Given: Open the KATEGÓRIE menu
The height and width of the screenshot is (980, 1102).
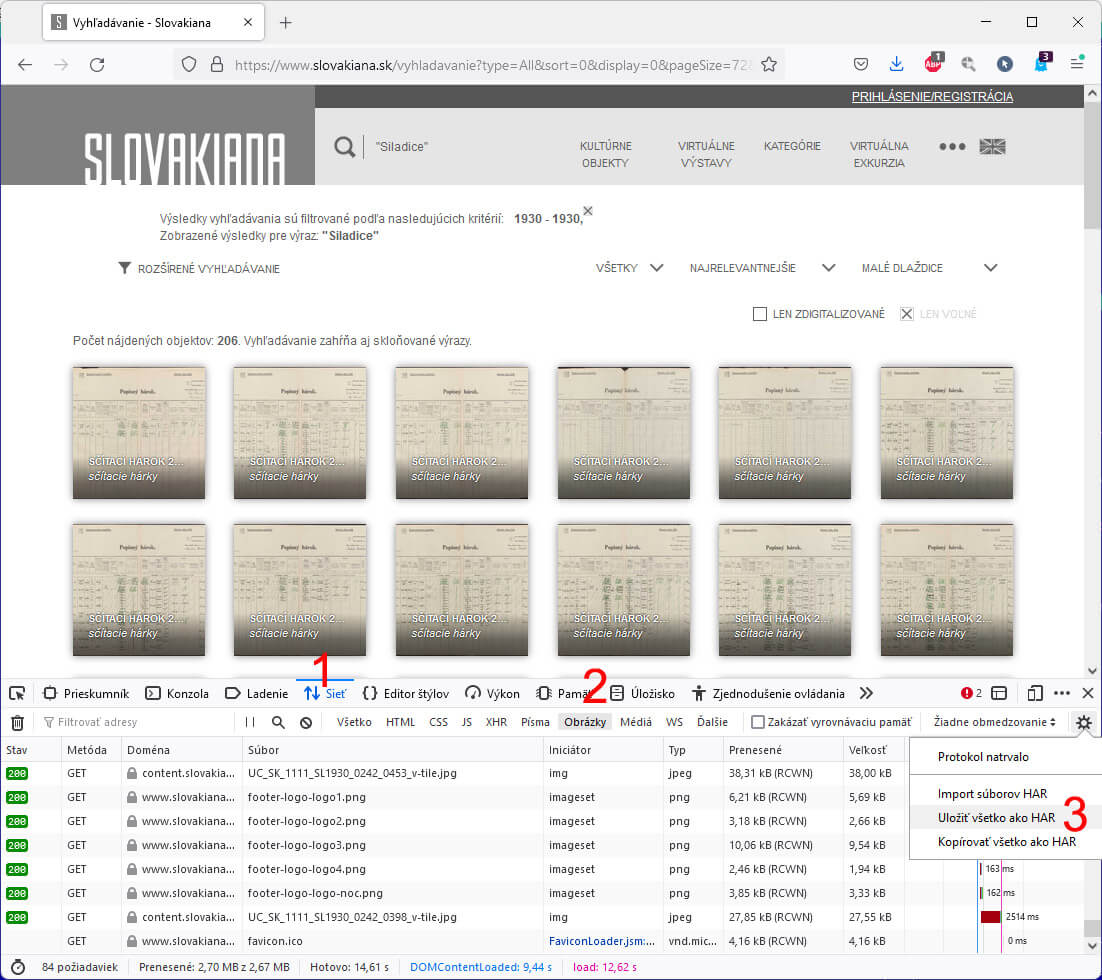Looking at the screenshot, I should coord(792,146).
